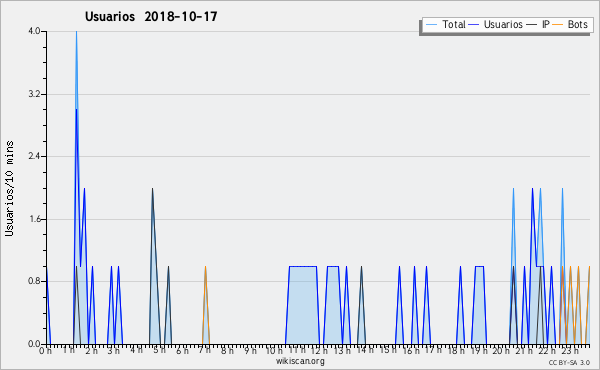Click the 23 h tick label
The height and width of the screenshot is (370, 600).
(570, 350)
